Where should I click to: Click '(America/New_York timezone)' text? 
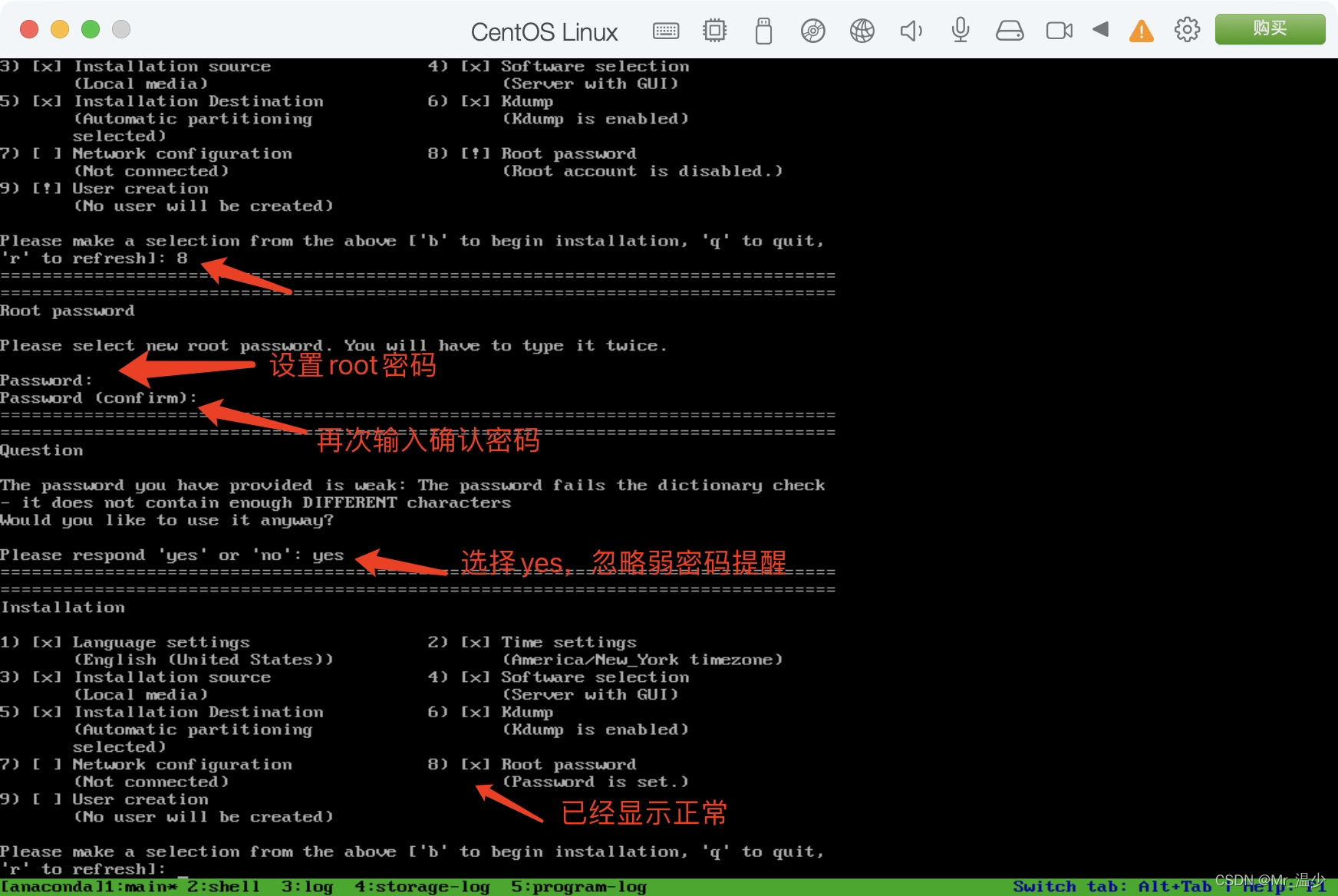(643, 660)
